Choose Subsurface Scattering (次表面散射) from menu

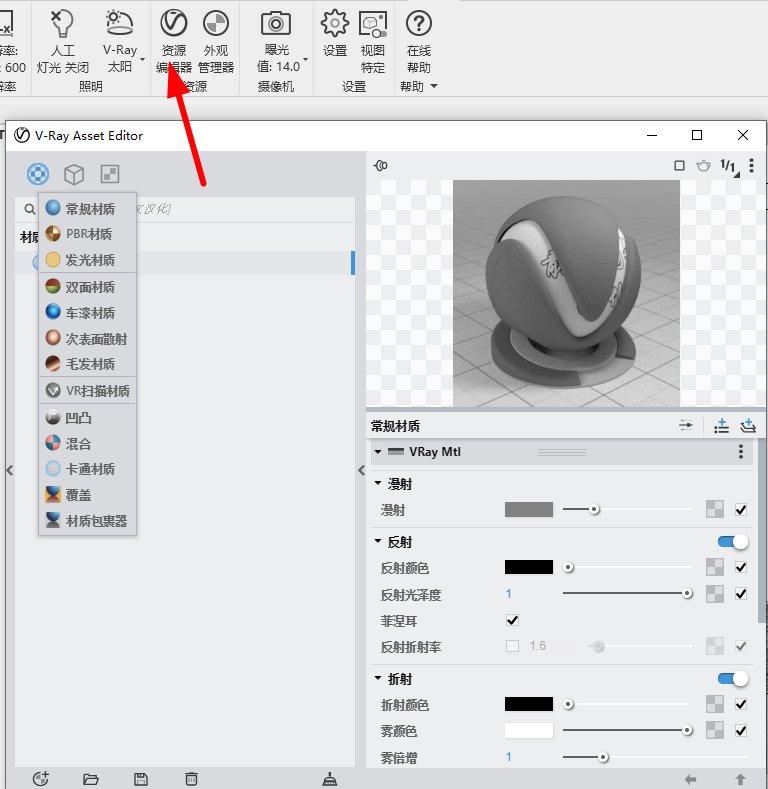tap(88, 339)
